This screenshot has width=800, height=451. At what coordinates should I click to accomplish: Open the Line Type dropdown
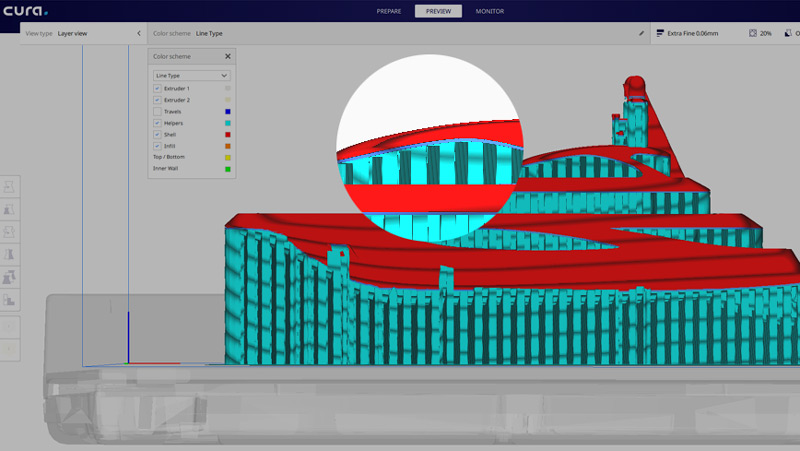(191, 75)
